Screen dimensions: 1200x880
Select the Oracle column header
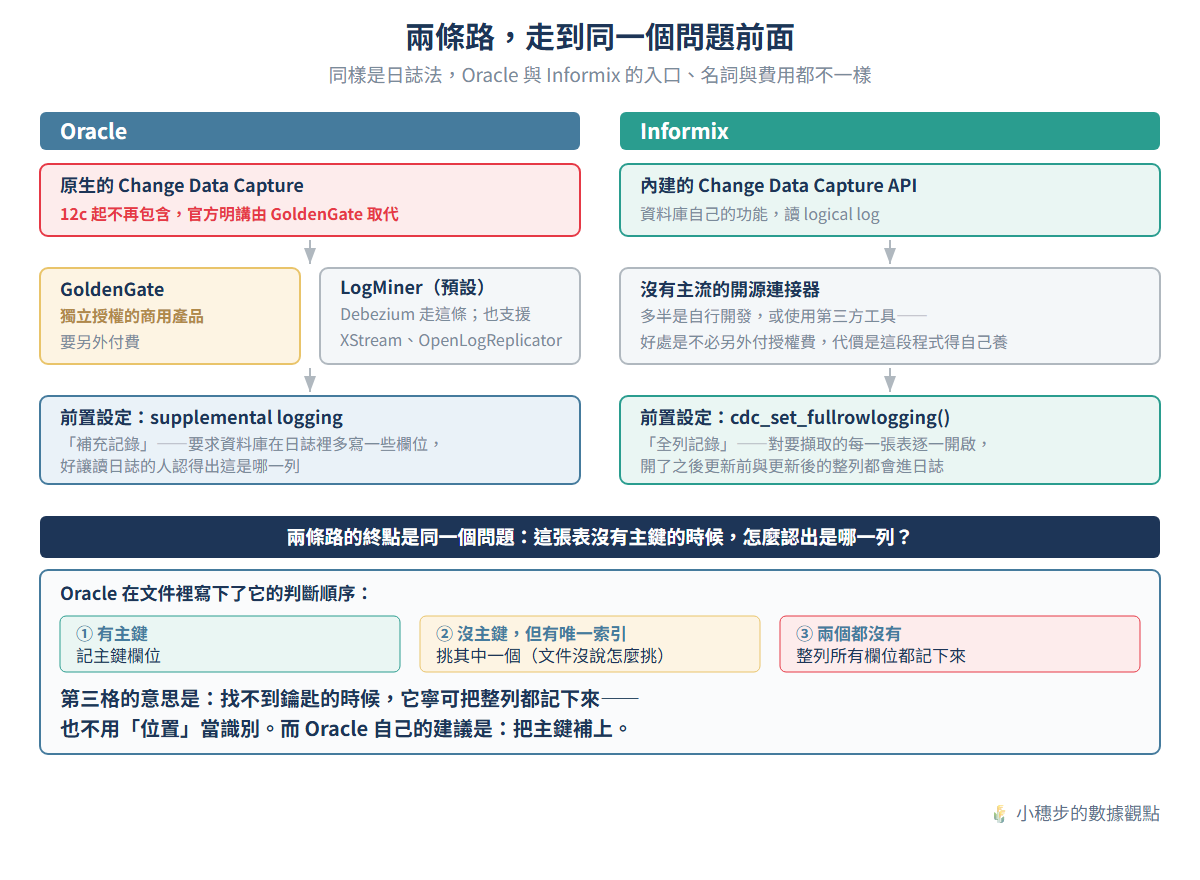[310, 131]
